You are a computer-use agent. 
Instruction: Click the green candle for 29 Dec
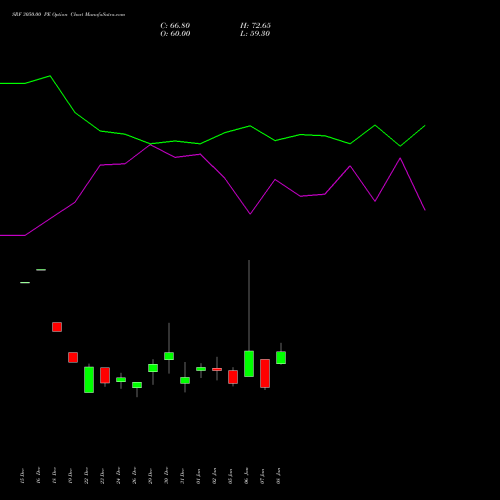[x=153, y=368]
